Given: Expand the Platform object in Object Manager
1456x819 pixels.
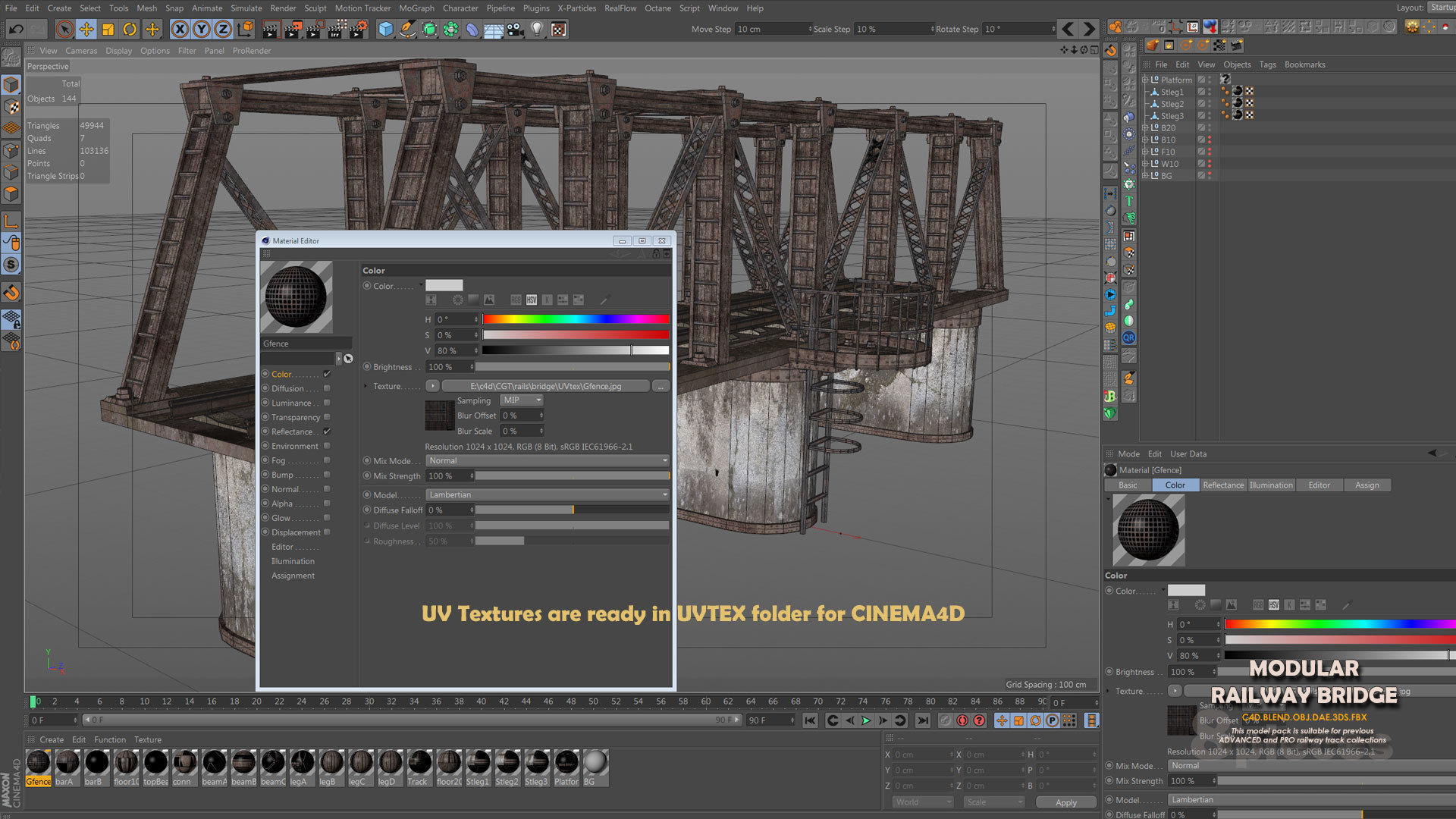Looking at the screenshot, I should click(x=1145, y=80).
